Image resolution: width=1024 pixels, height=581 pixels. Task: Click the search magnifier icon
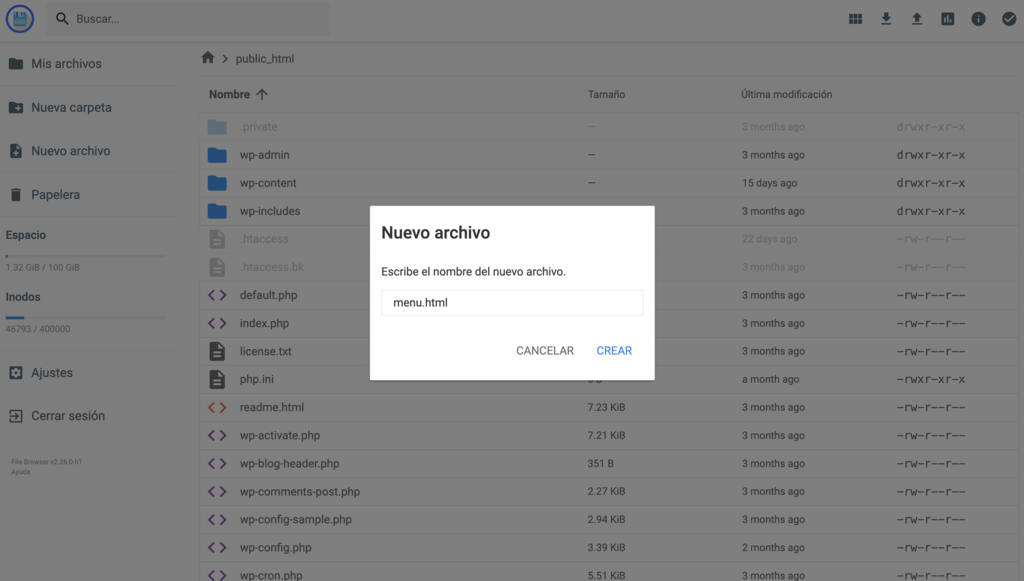62,18
